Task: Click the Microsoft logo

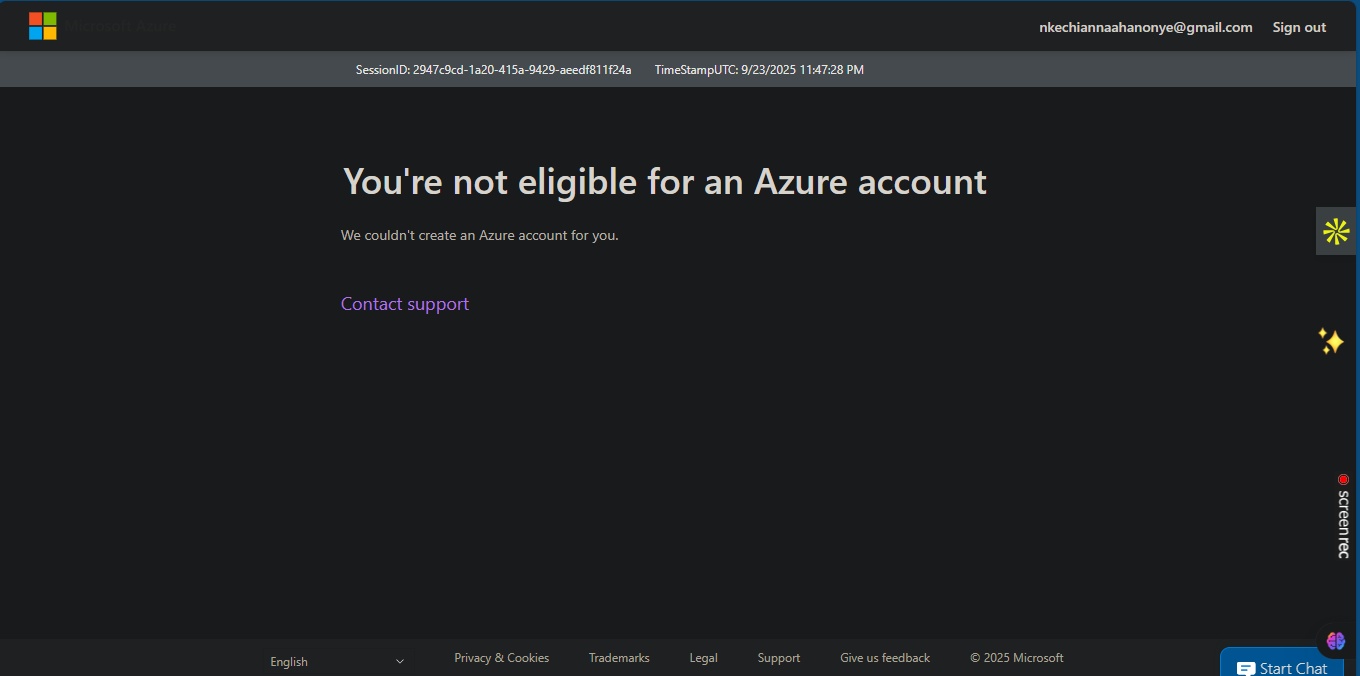Action: [43, 25]
